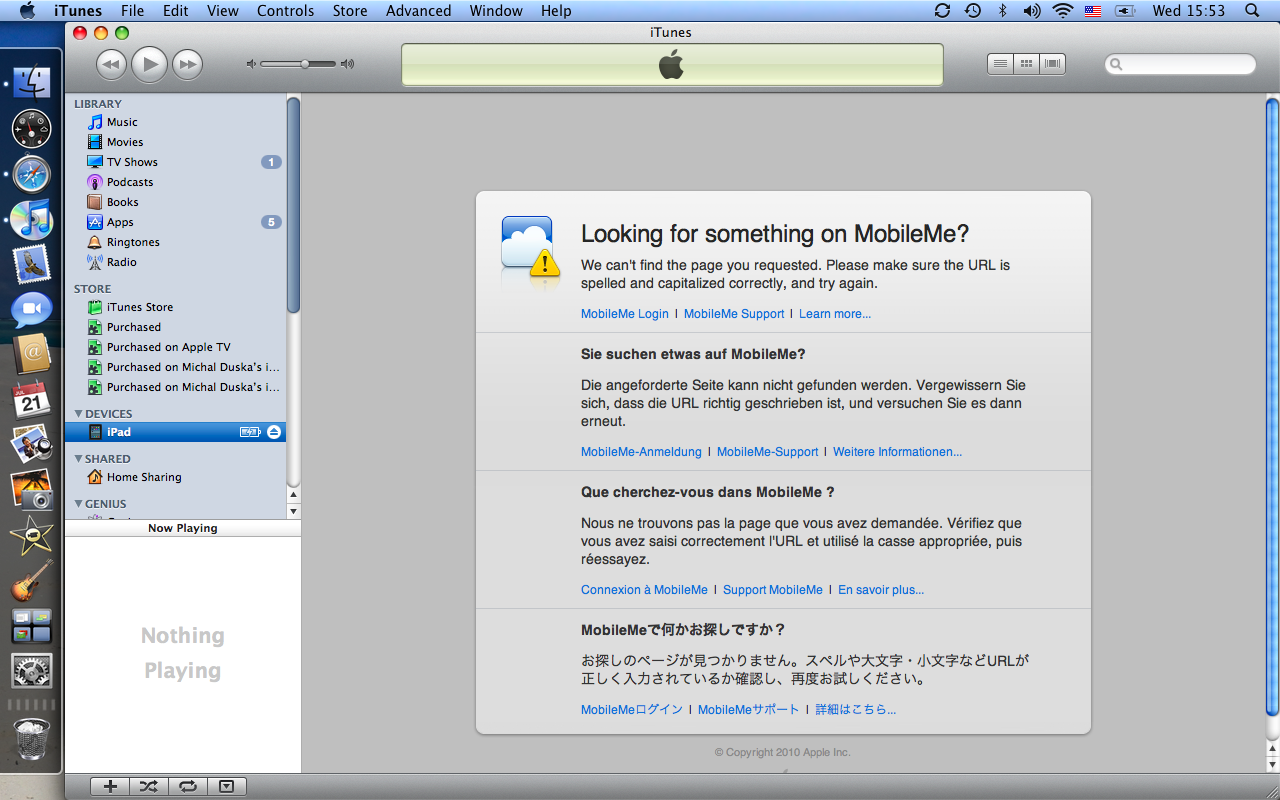This screenshot has width=1280, height=800.
Task: Click the main content vertical scrollbar
Action: pos(1272,407)
